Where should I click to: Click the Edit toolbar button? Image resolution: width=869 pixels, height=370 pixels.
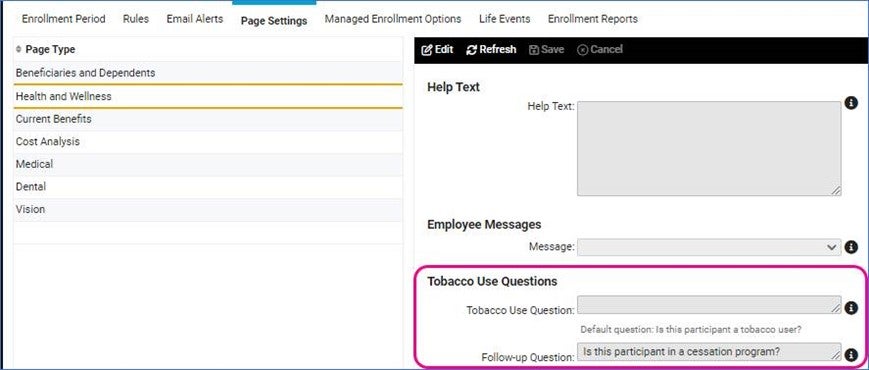[437, 50]
